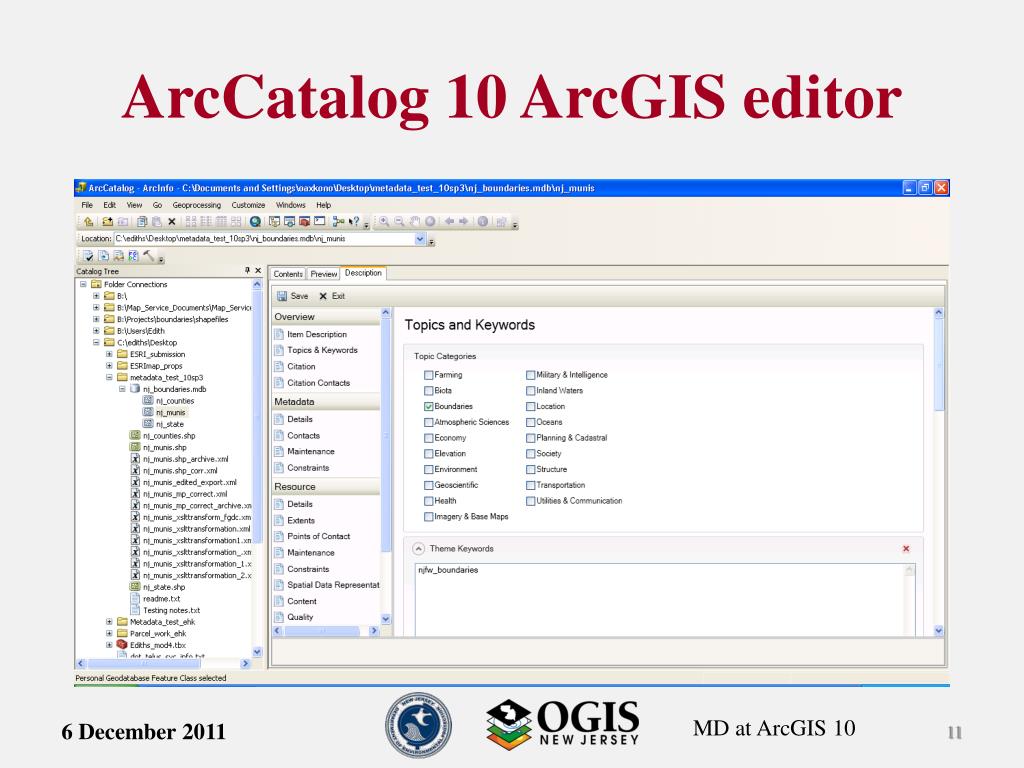Go to next extent arrow

[x=464, y=221]
